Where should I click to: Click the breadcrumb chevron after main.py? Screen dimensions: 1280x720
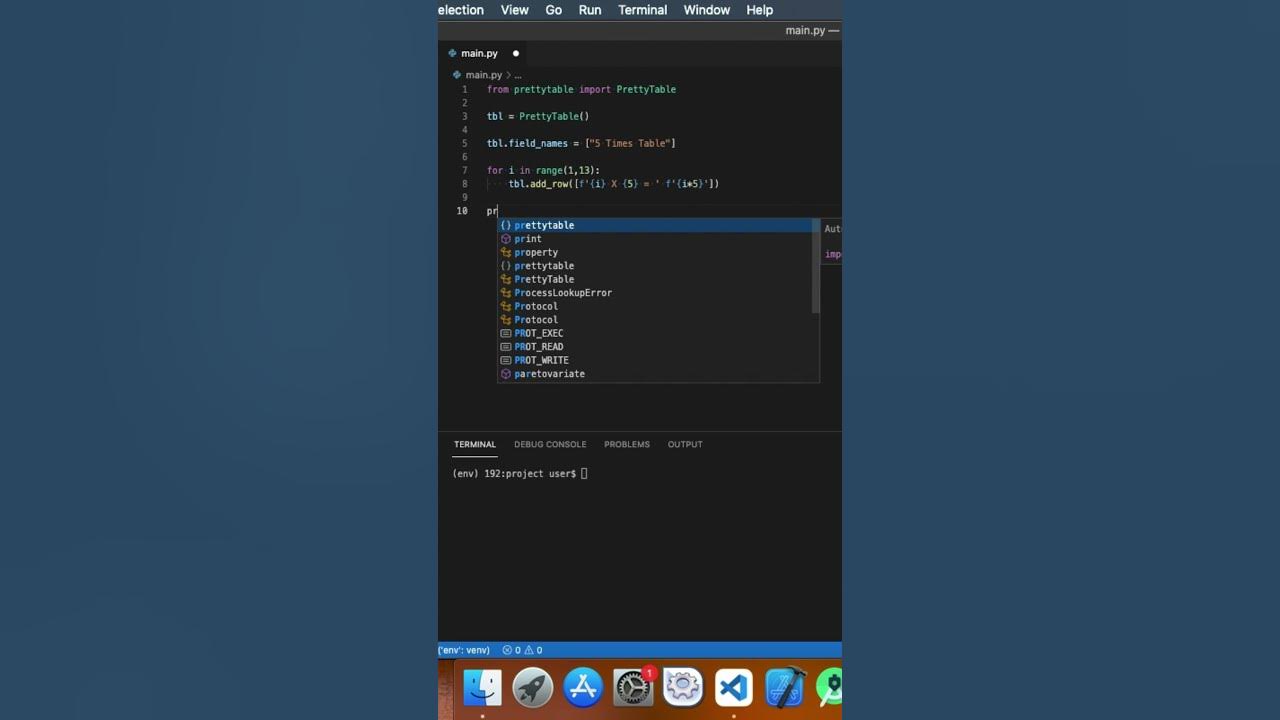[x=508, y=75]
